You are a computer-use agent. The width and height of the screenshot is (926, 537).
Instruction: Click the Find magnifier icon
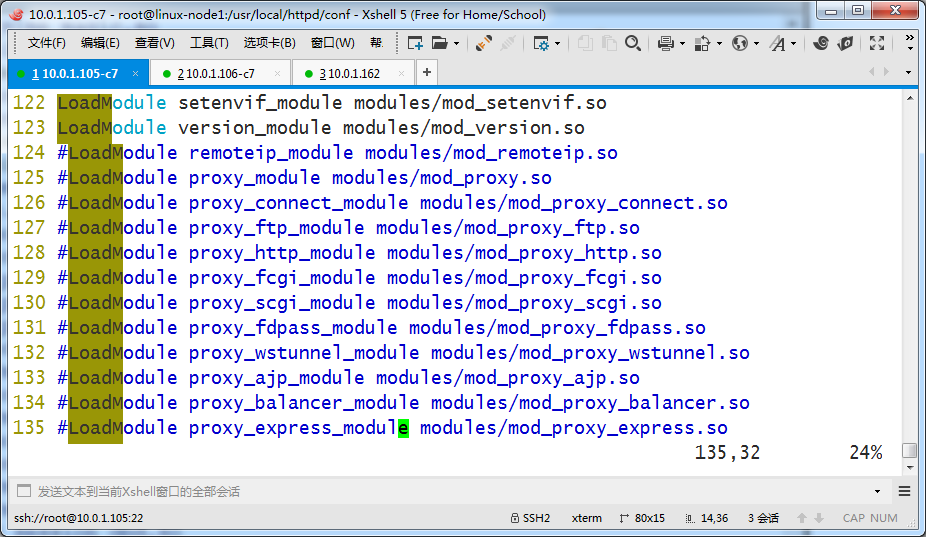[633, 43]
